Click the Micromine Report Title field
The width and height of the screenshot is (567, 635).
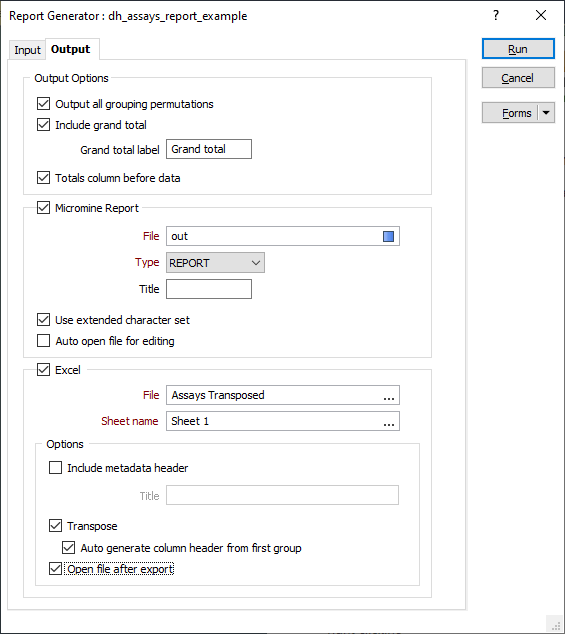coord(209,290)
